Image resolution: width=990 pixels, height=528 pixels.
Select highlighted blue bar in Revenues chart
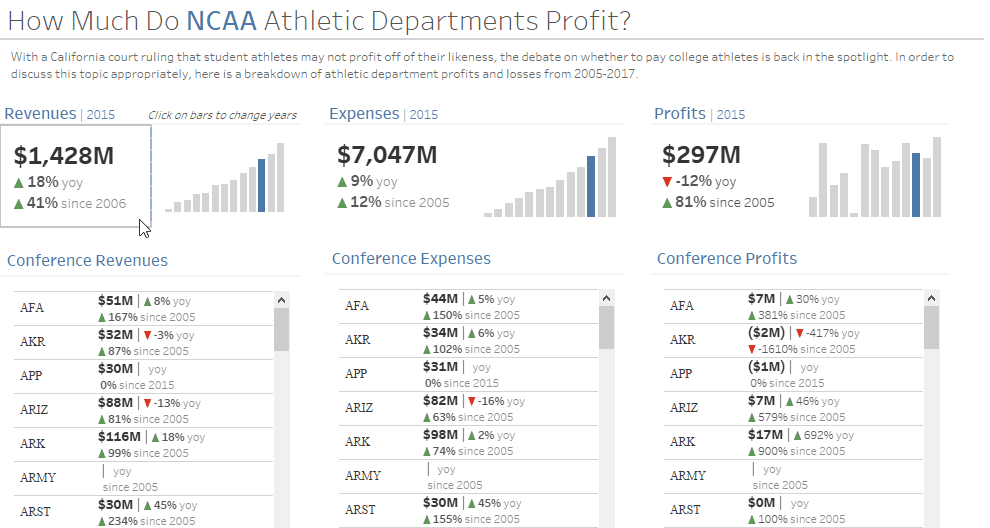261,185
